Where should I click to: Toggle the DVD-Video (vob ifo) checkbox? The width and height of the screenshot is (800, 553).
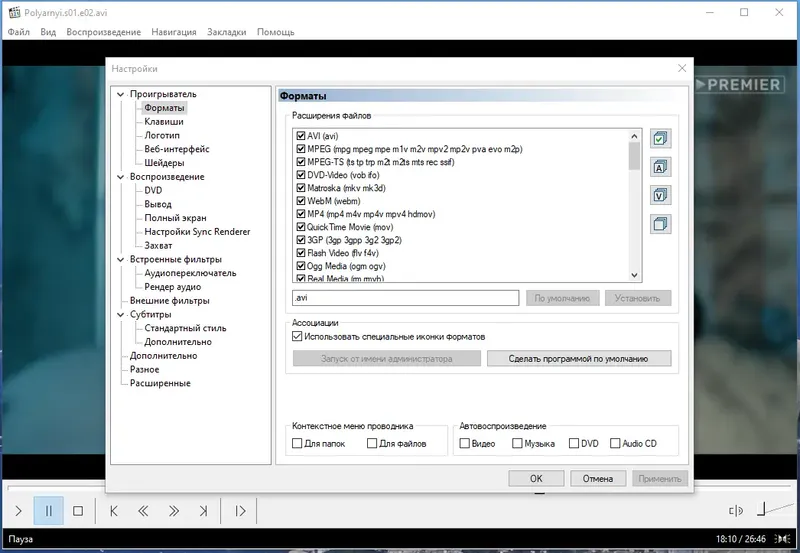301,175
